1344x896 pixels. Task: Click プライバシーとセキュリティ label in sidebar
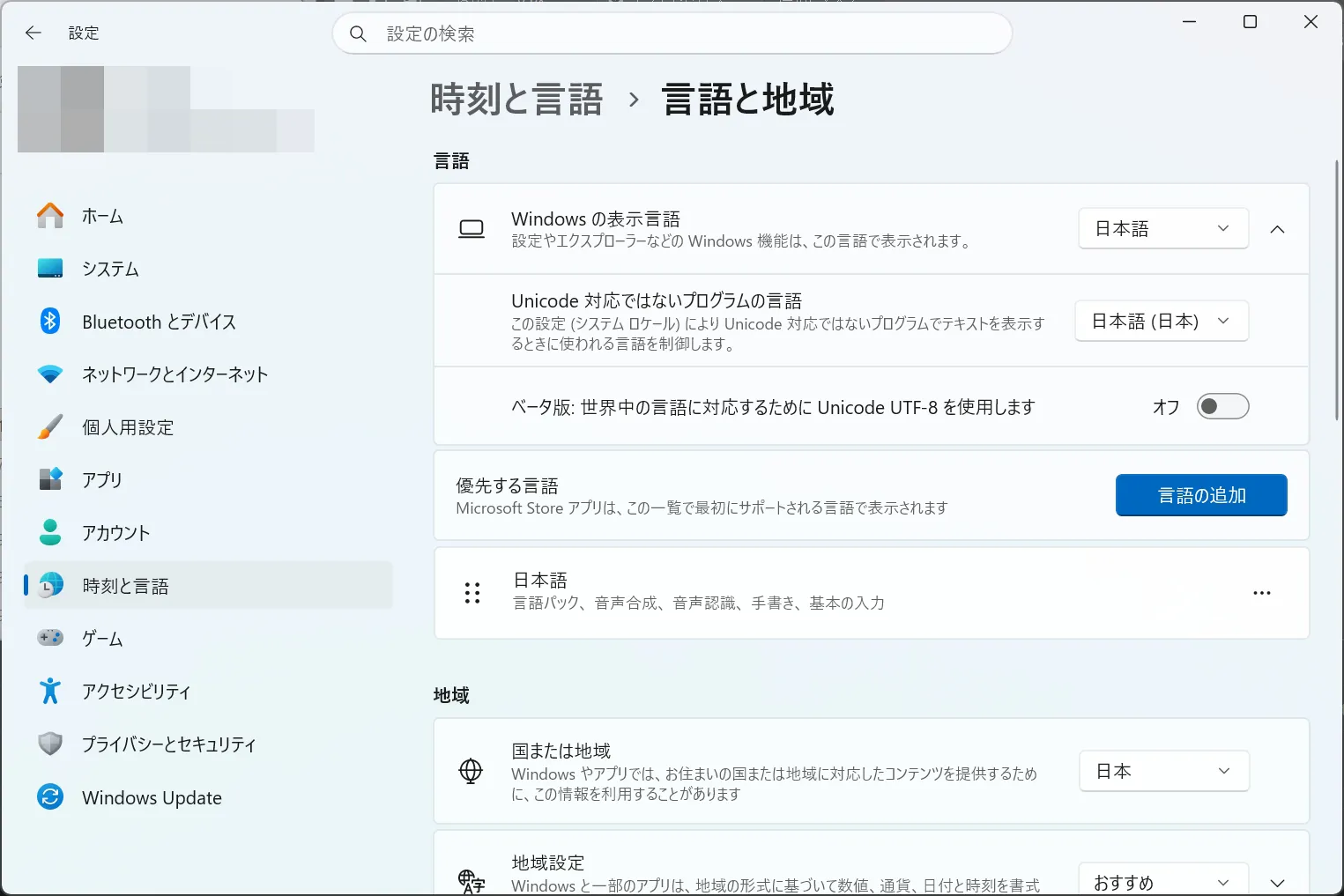pyautogui.click(x=169, y=744)
